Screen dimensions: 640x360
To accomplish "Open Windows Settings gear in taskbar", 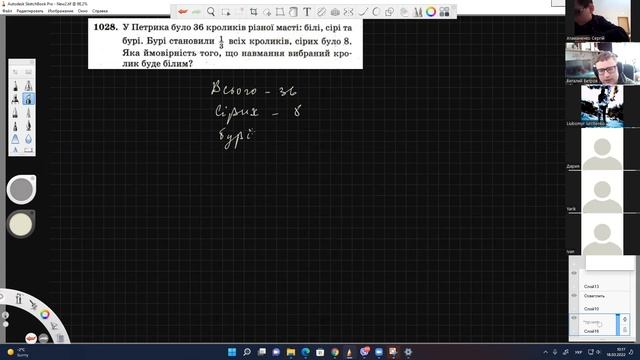I will tap(408, 352).
